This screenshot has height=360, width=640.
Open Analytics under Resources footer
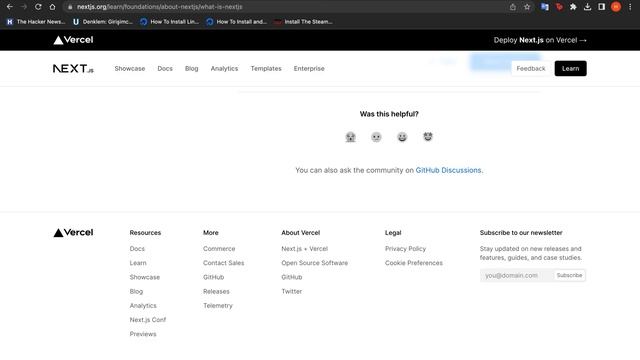point(143,306)
